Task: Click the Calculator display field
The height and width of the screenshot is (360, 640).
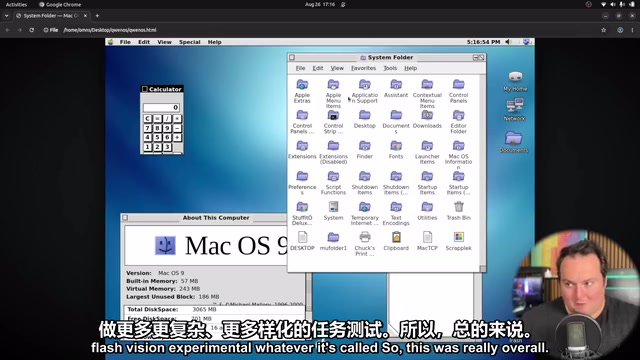Action: pyautogui.click(x=161, y=107)
